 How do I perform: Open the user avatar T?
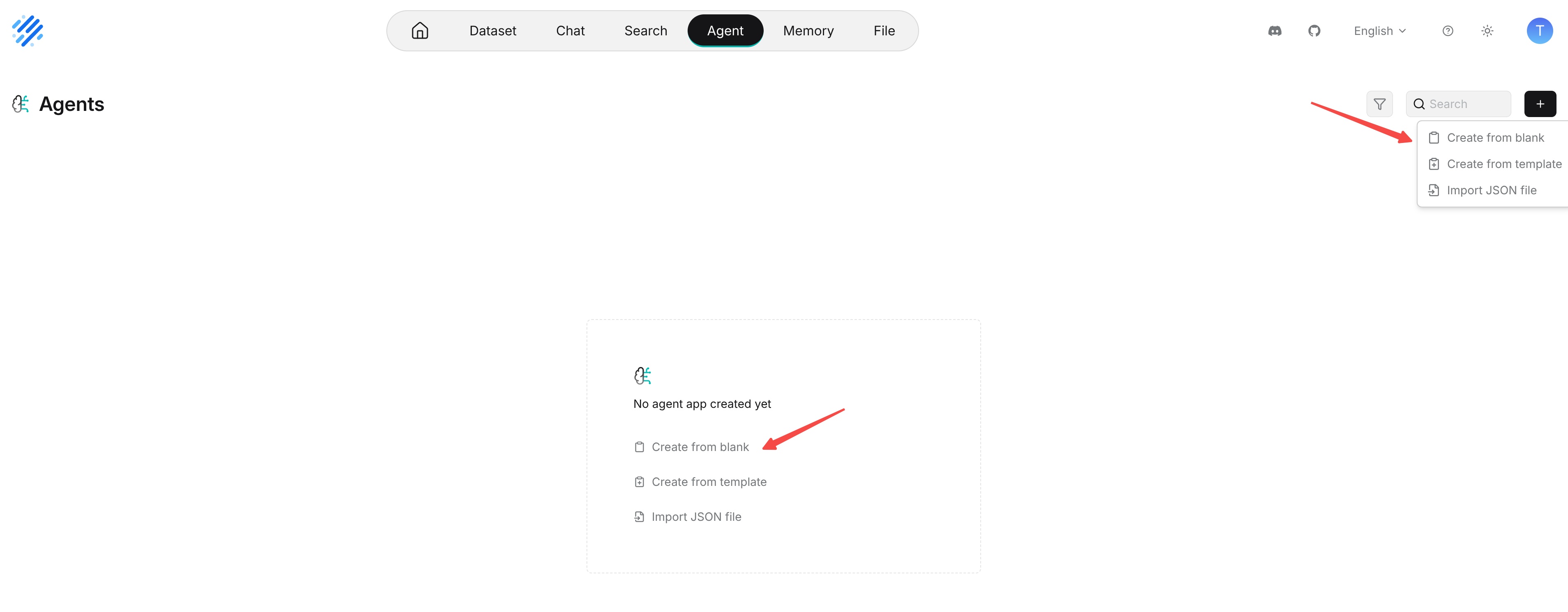pyautogui.click(x=1539, y=30)
